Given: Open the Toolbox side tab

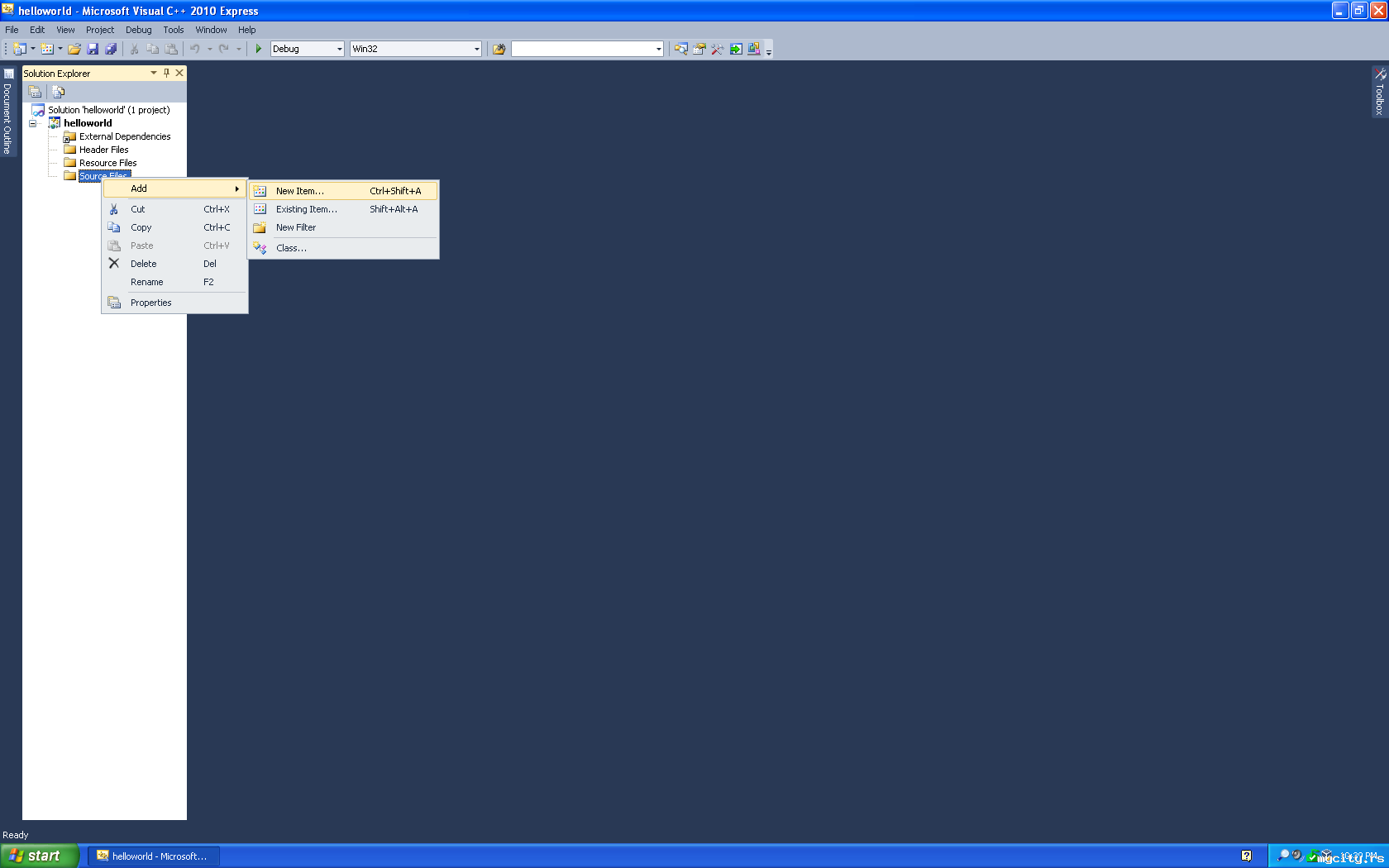Looking at the screenshot, I should tap(1380, 93).
